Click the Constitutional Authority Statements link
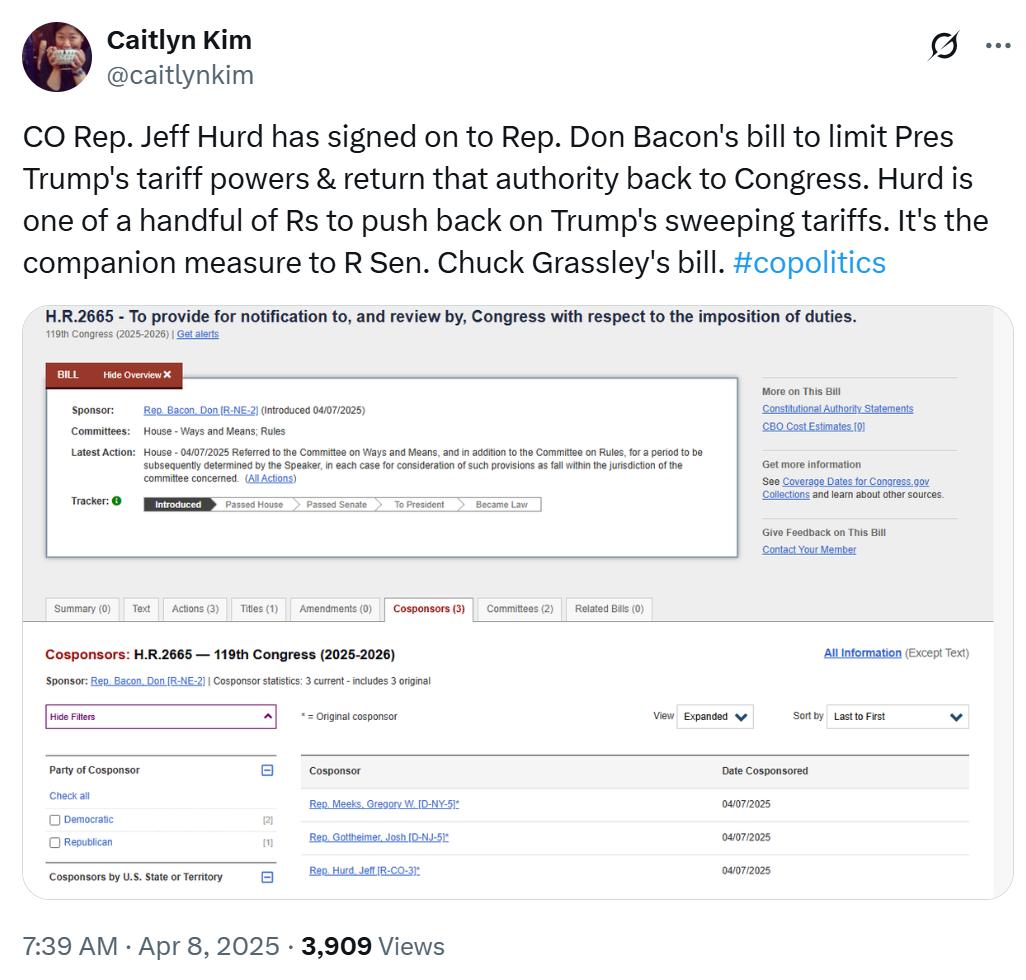This screenshot has width=1026, height=980. (837, 409)
